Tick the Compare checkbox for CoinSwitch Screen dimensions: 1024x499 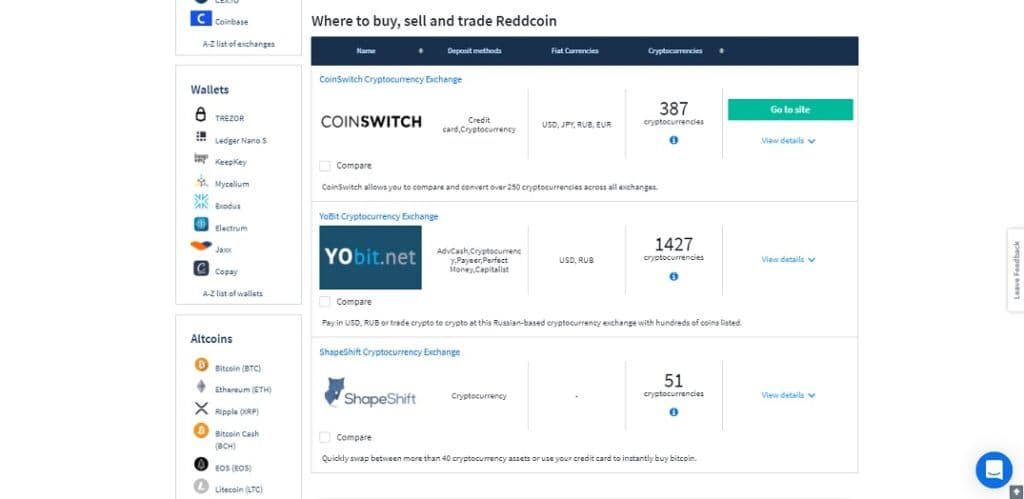tap(325, 166)
